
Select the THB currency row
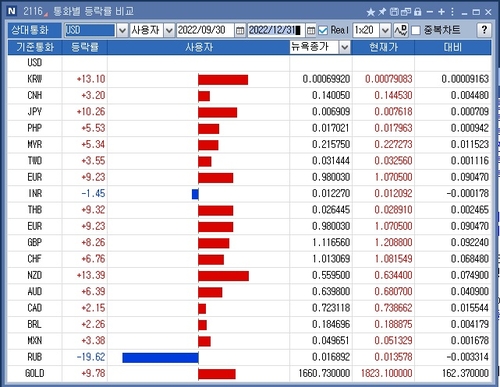coord(249,210)
